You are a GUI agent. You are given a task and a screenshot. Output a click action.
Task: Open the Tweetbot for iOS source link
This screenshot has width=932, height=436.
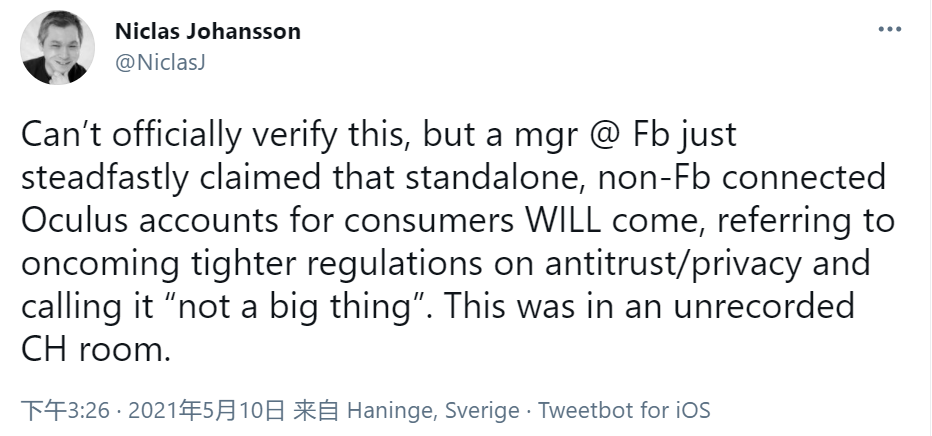coord(624,411)
